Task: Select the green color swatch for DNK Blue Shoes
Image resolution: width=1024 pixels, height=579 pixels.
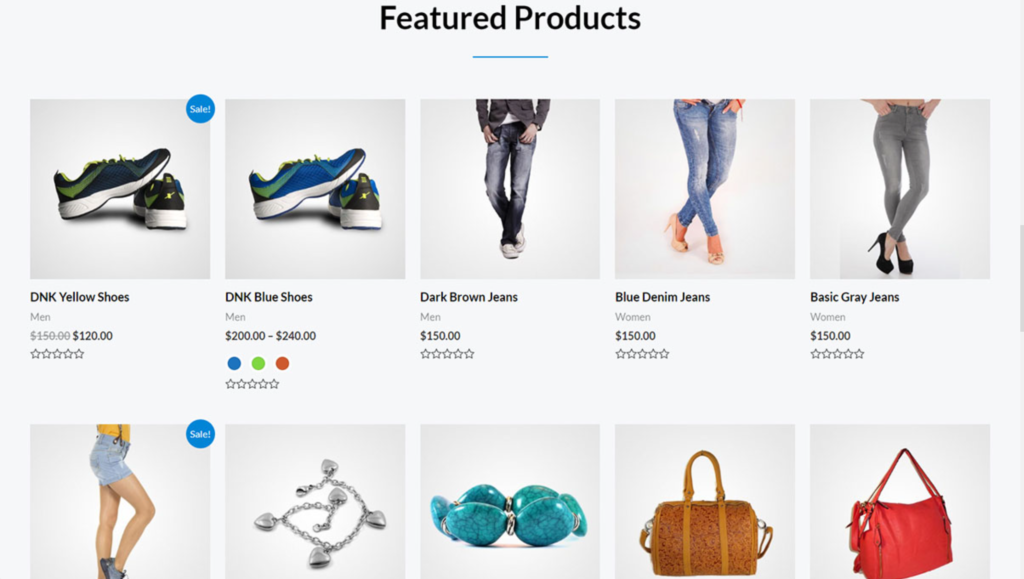Action: [259, 363]
